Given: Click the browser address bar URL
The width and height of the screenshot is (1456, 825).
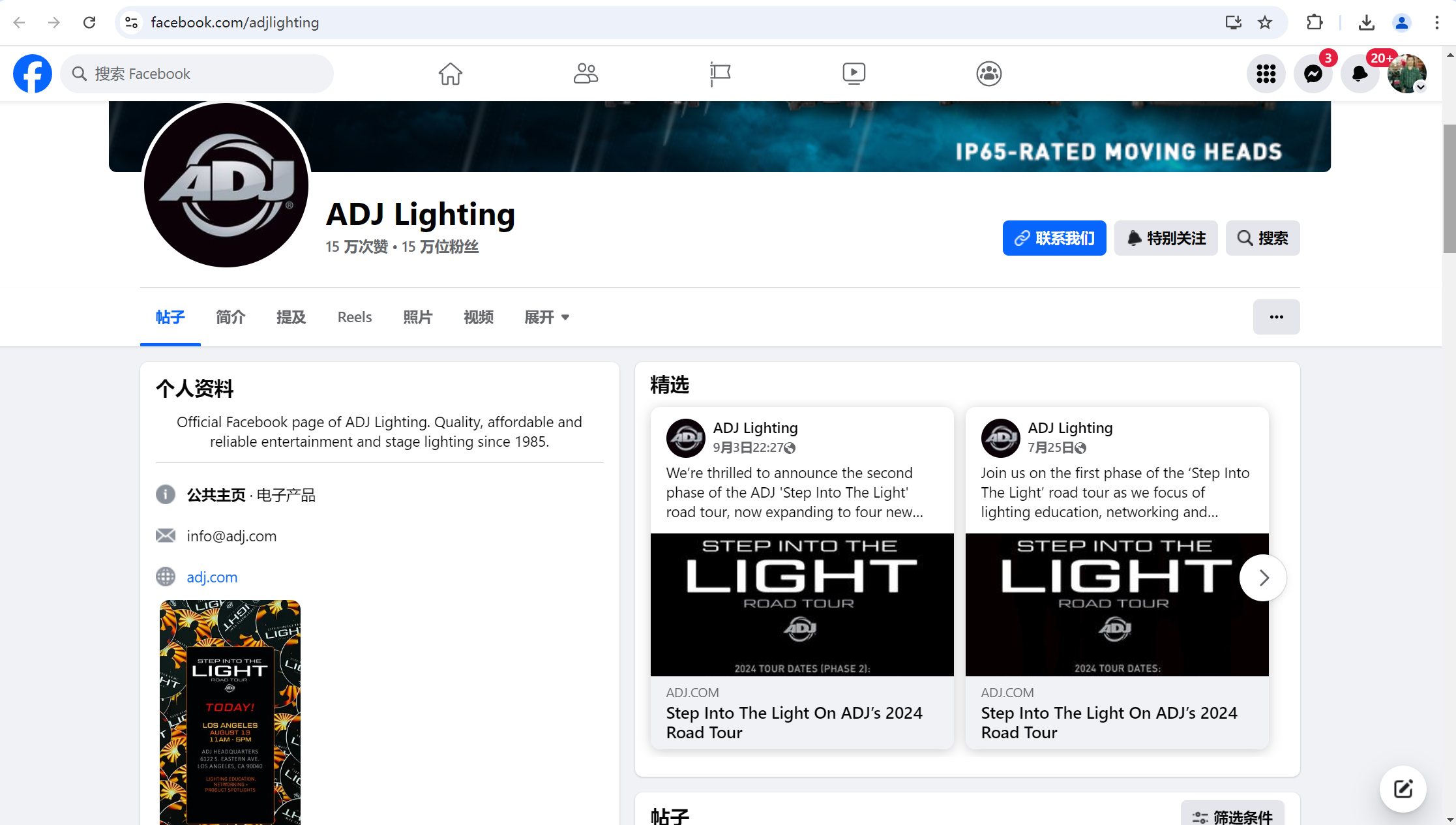Looking at the screenshot, I should [235, 23].
